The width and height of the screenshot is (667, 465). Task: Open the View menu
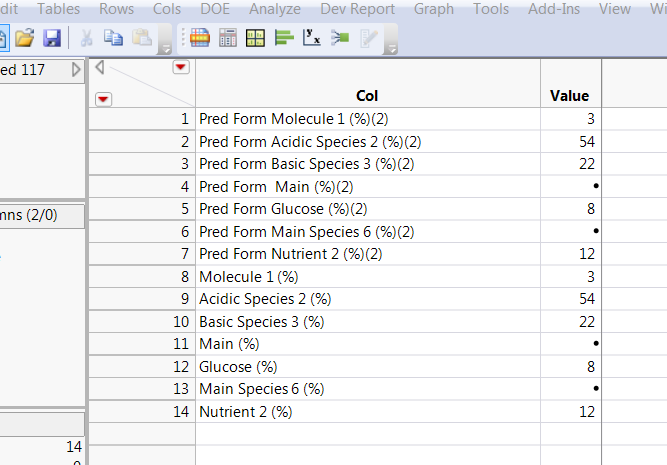615,9
